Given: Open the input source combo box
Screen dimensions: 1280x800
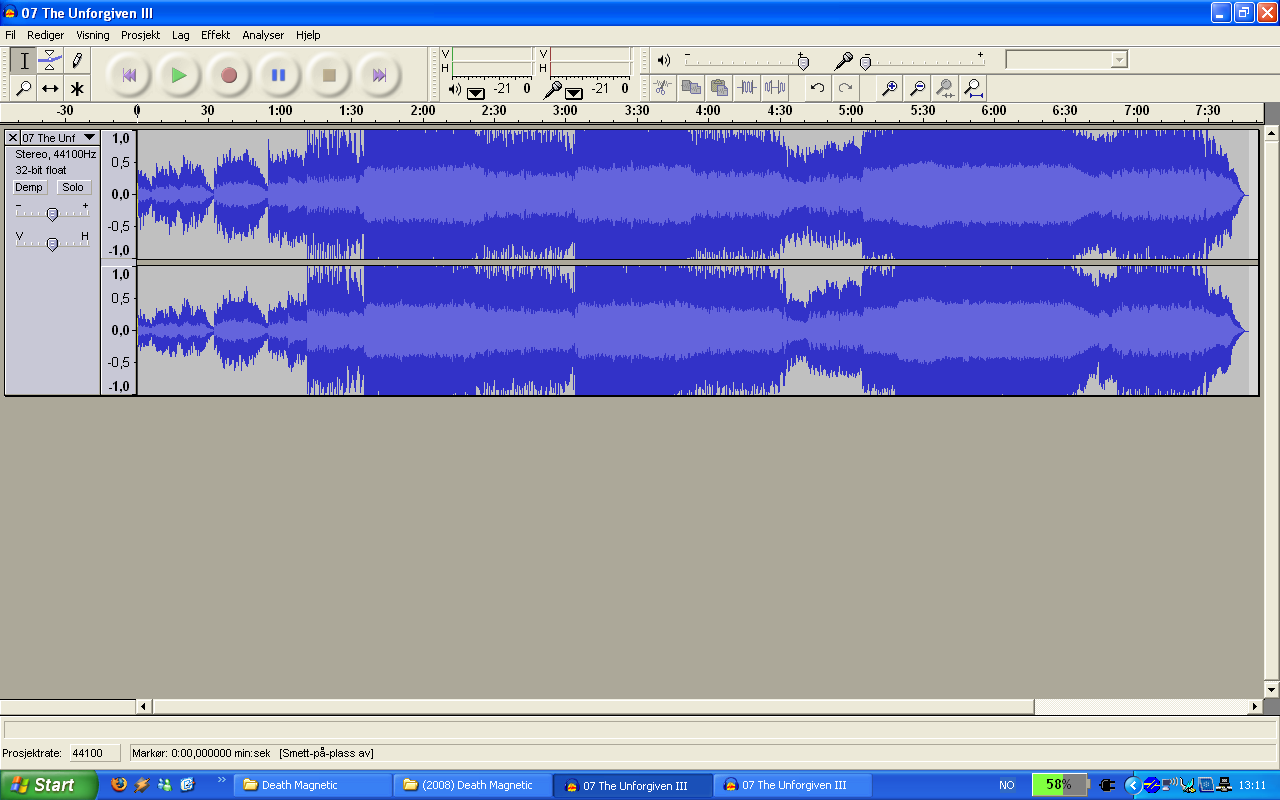Looking at the screenshot, I should 1066,59.
